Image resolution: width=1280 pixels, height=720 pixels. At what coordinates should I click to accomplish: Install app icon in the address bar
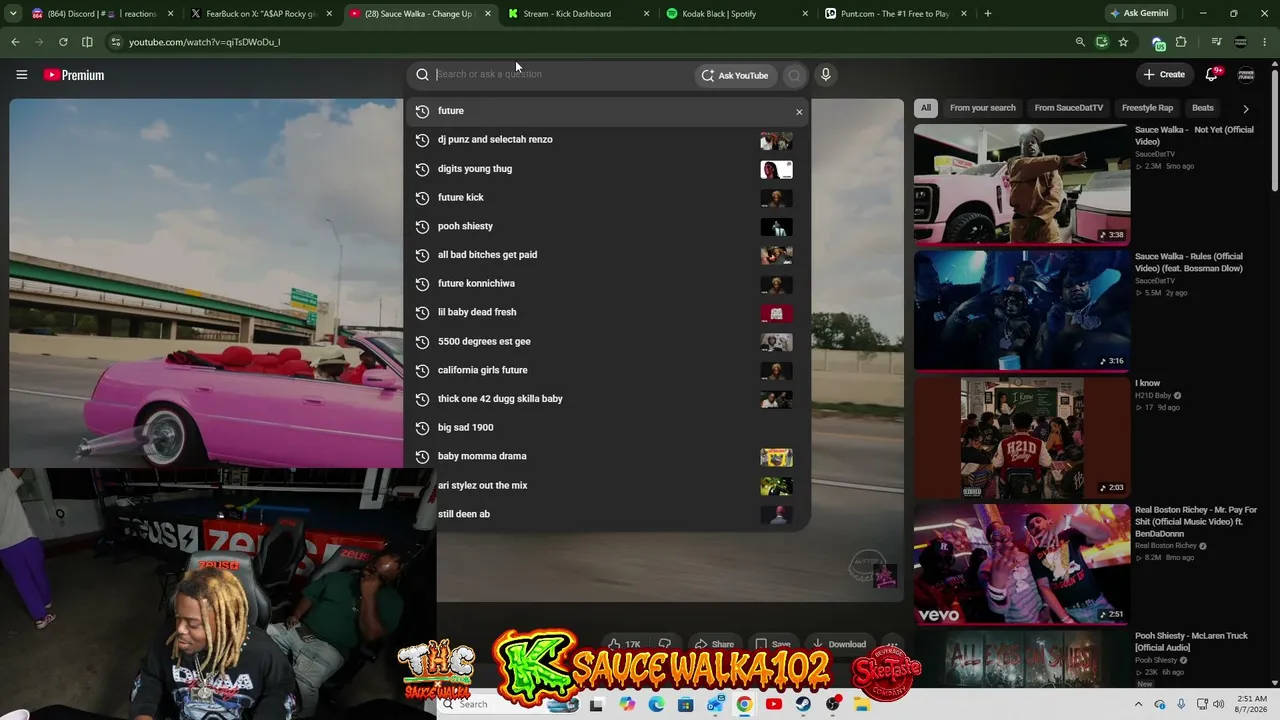point(1101,42)
